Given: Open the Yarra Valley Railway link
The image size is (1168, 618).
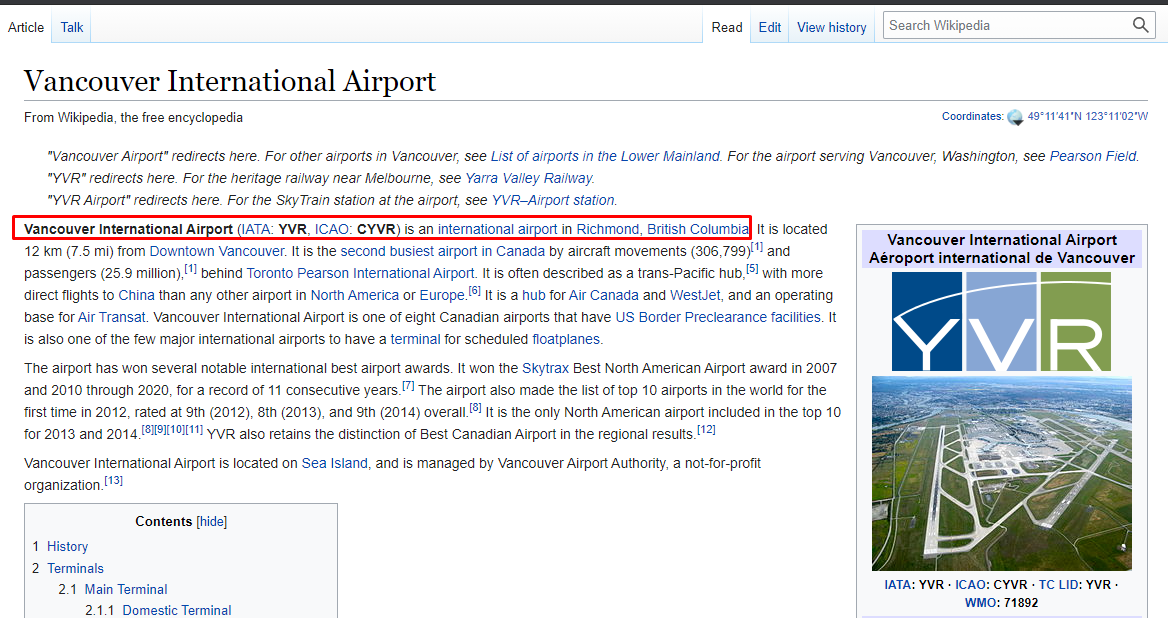Looking at the screenshot, I should pyautogui.click(x=528, y=178).
